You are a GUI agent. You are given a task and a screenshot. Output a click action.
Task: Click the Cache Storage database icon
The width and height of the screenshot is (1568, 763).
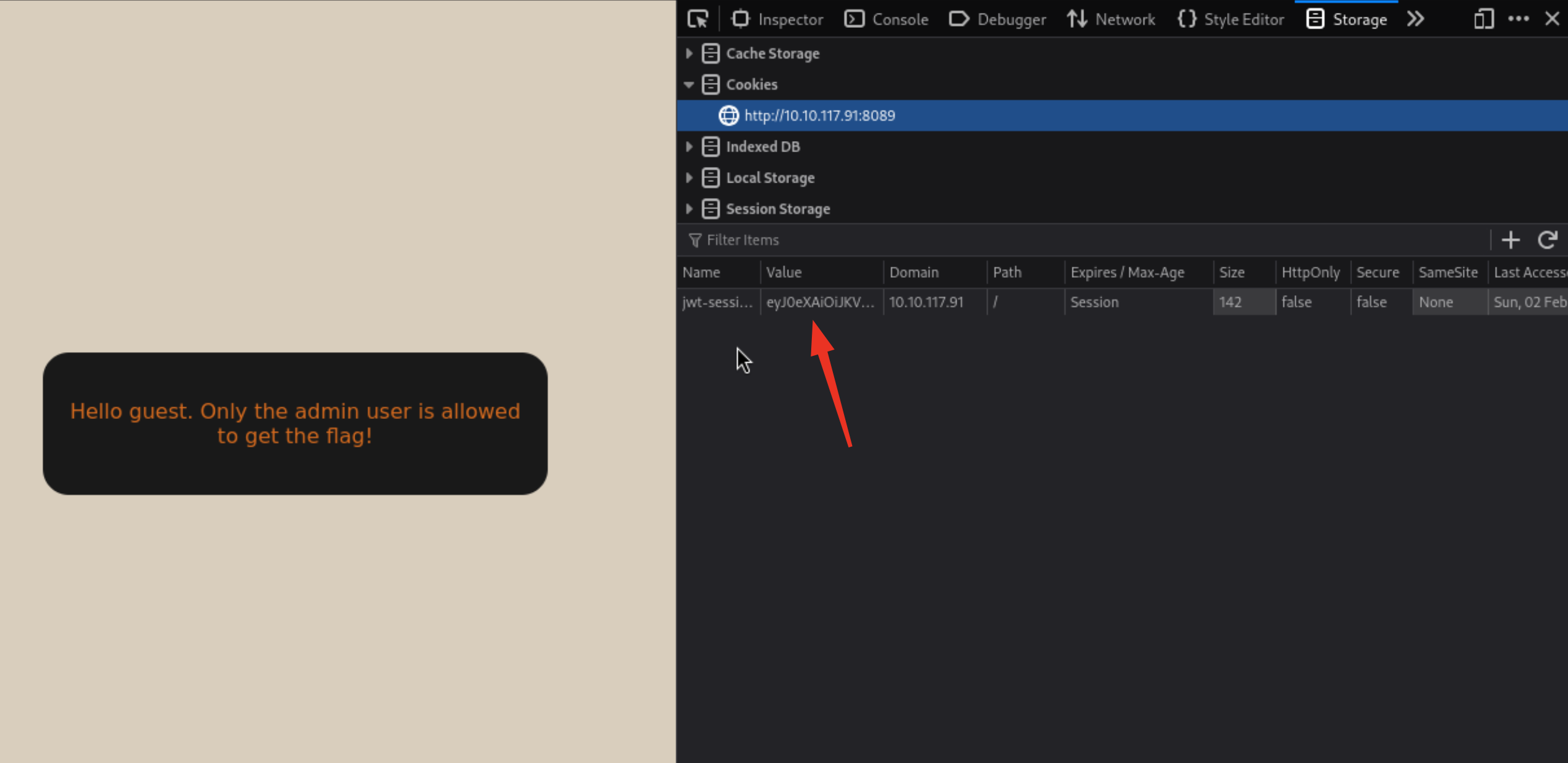(x=710, y=53)
